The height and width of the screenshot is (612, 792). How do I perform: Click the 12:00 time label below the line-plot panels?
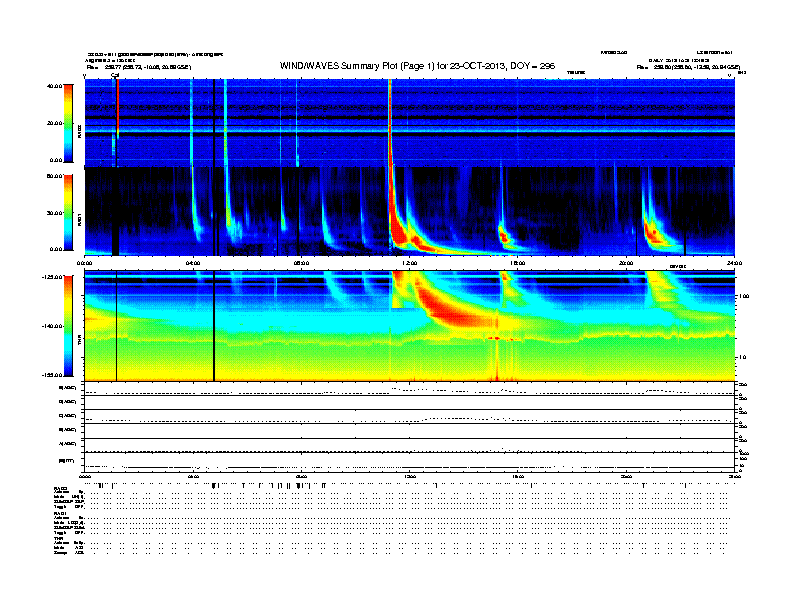[x=410, y=477]
